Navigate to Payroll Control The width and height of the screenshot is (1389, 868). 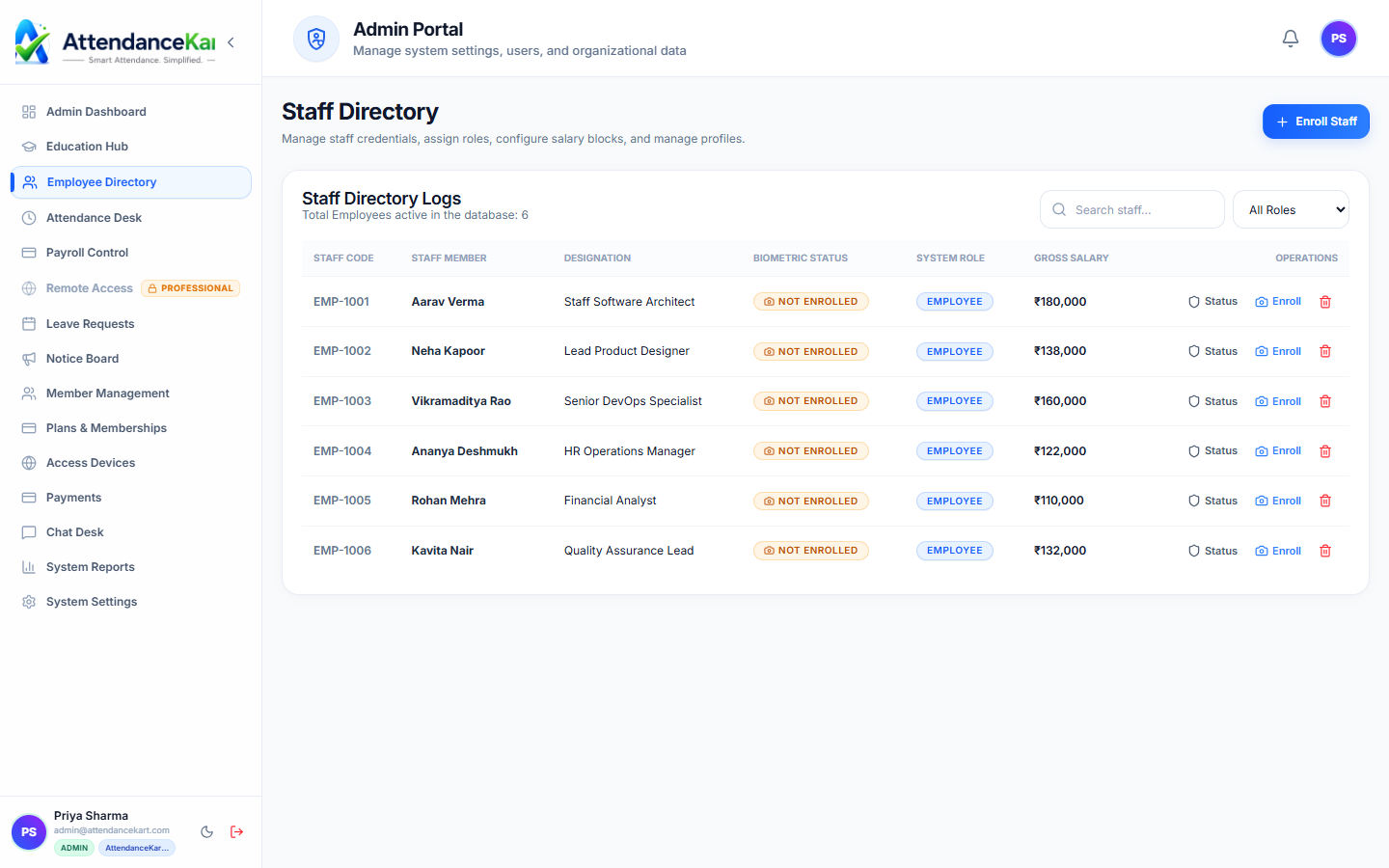[x=131, y=253]
